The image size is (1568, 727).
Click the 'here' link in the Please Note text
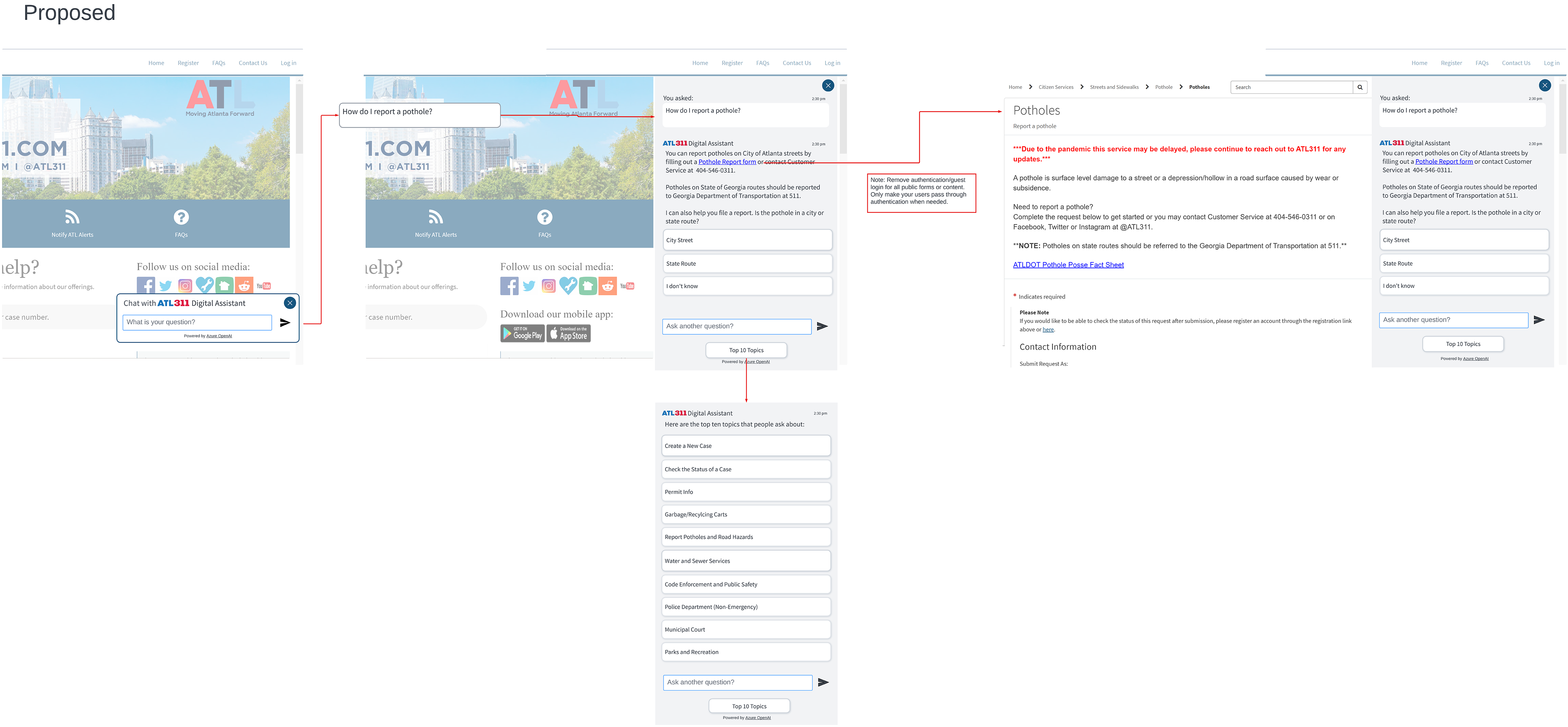tap(1048, 329)
